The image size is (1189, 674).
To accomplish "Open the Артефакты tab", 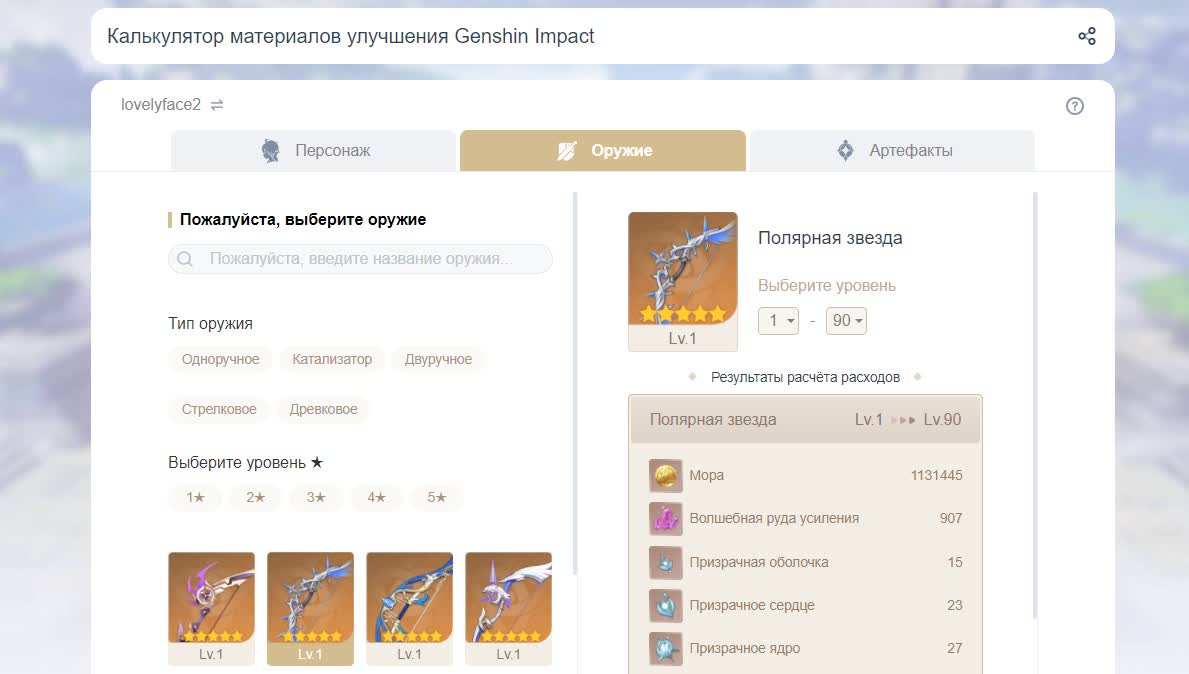I will [x=893, y=150].
